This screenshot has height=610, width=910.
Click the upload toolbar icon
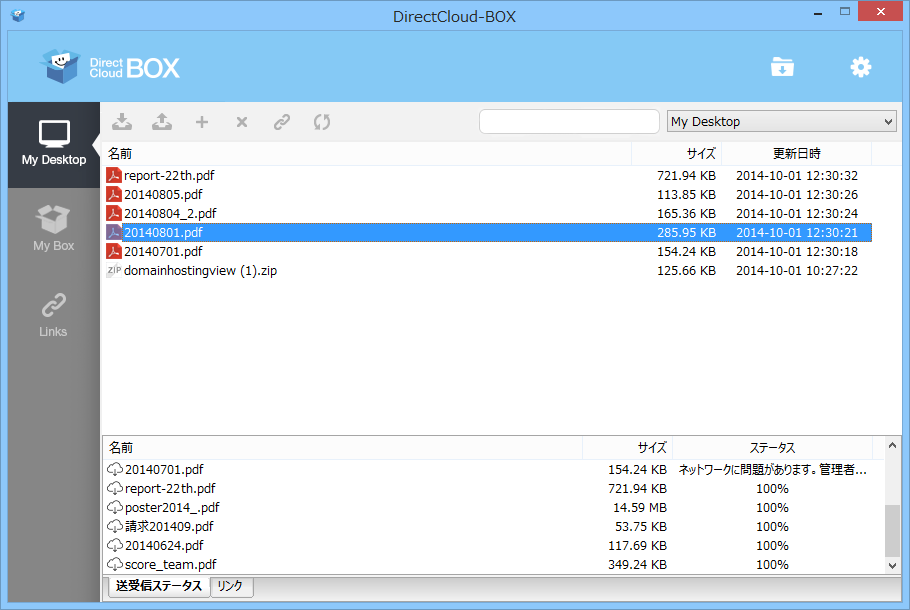point(162,122)
